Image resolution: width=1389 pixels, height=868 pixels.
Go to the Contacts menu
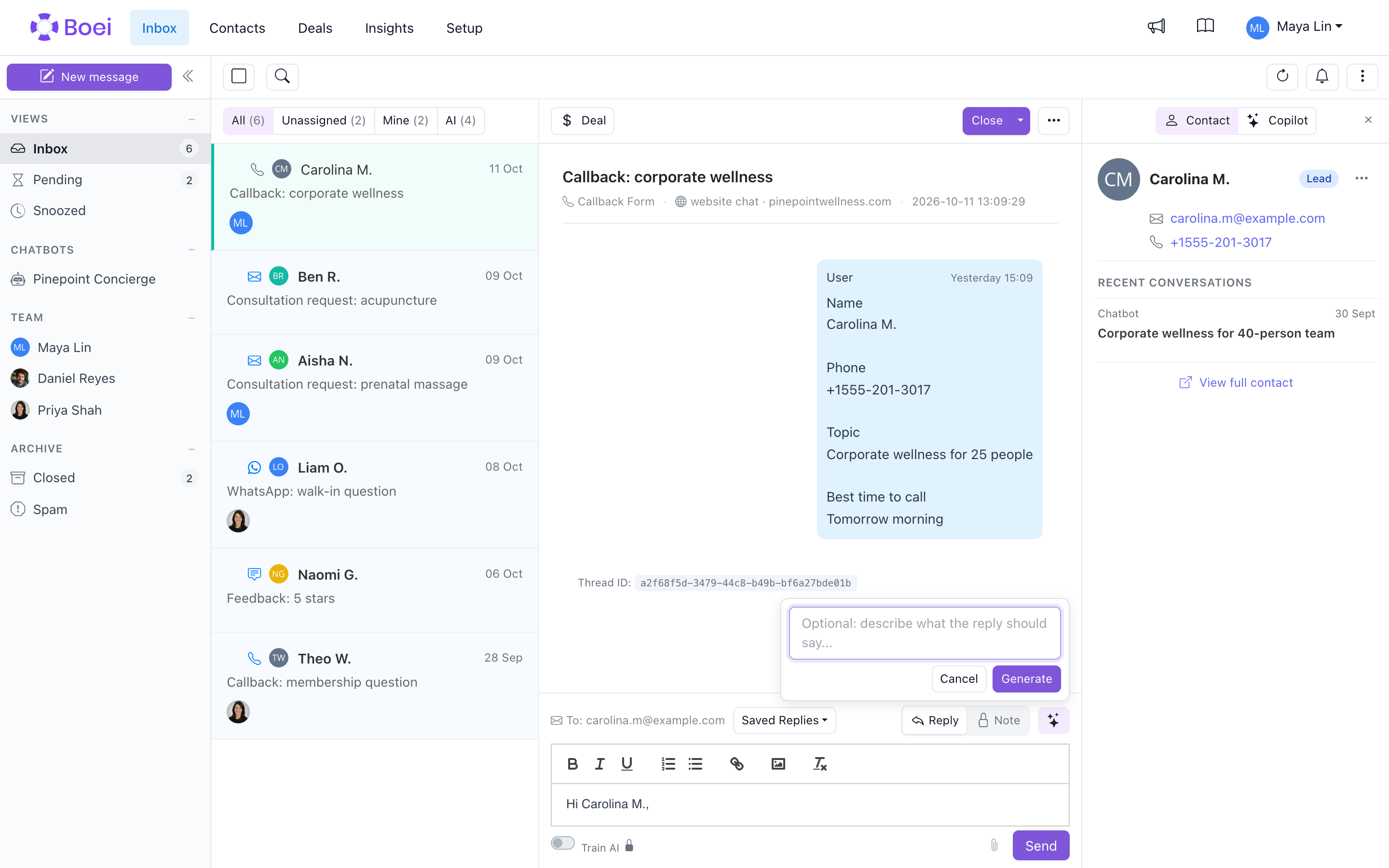pos(237,27)
